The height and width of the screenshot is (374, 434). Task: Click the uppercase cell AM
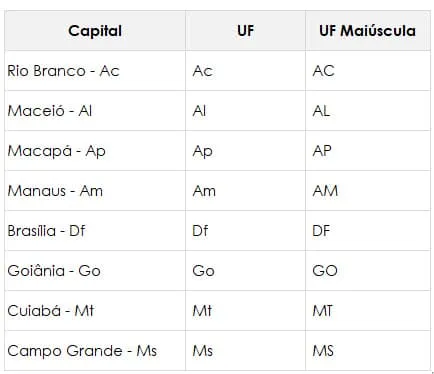[368, 191]
